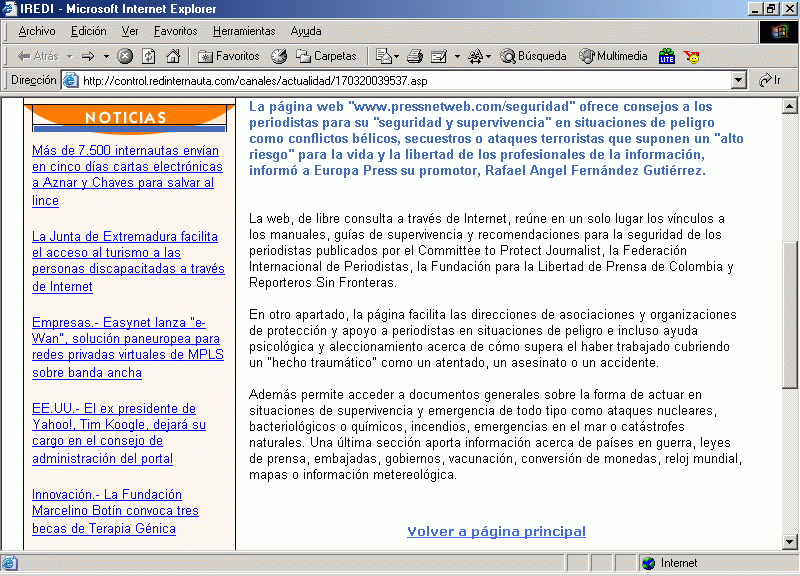Open the Fundación Marcelino Botín news link
800x576 pixels.
pos(115,511)
